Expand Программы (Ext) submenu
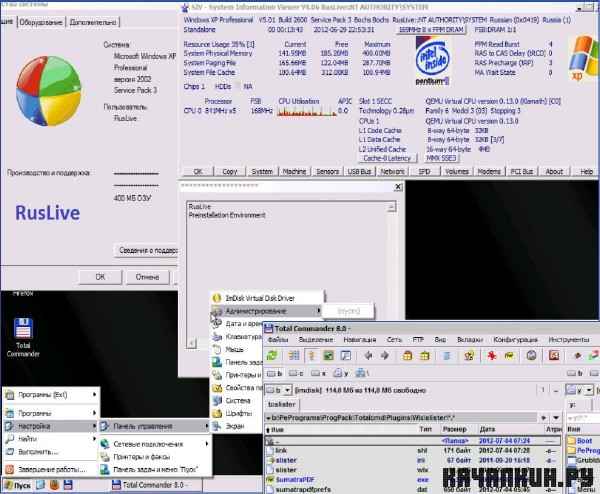This screenshot has height=494, width=600. click(51, 395)
